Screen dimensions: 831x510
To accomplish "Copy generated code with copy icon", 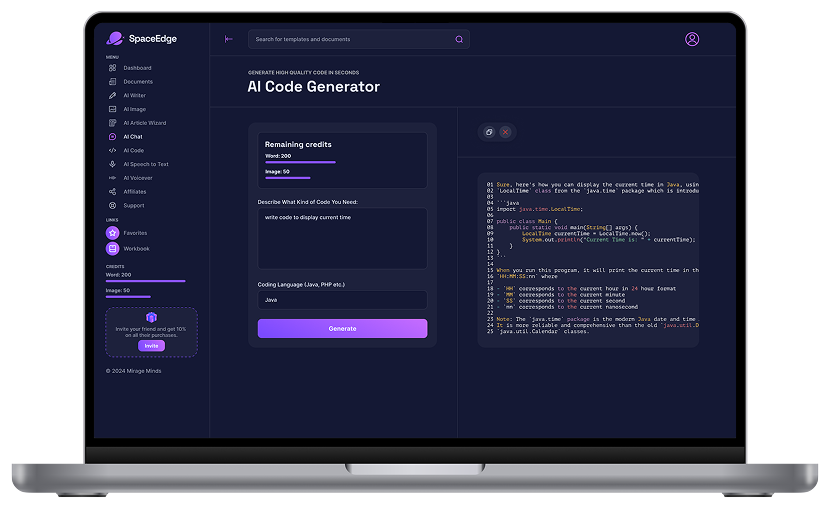I will coord(489,132).
